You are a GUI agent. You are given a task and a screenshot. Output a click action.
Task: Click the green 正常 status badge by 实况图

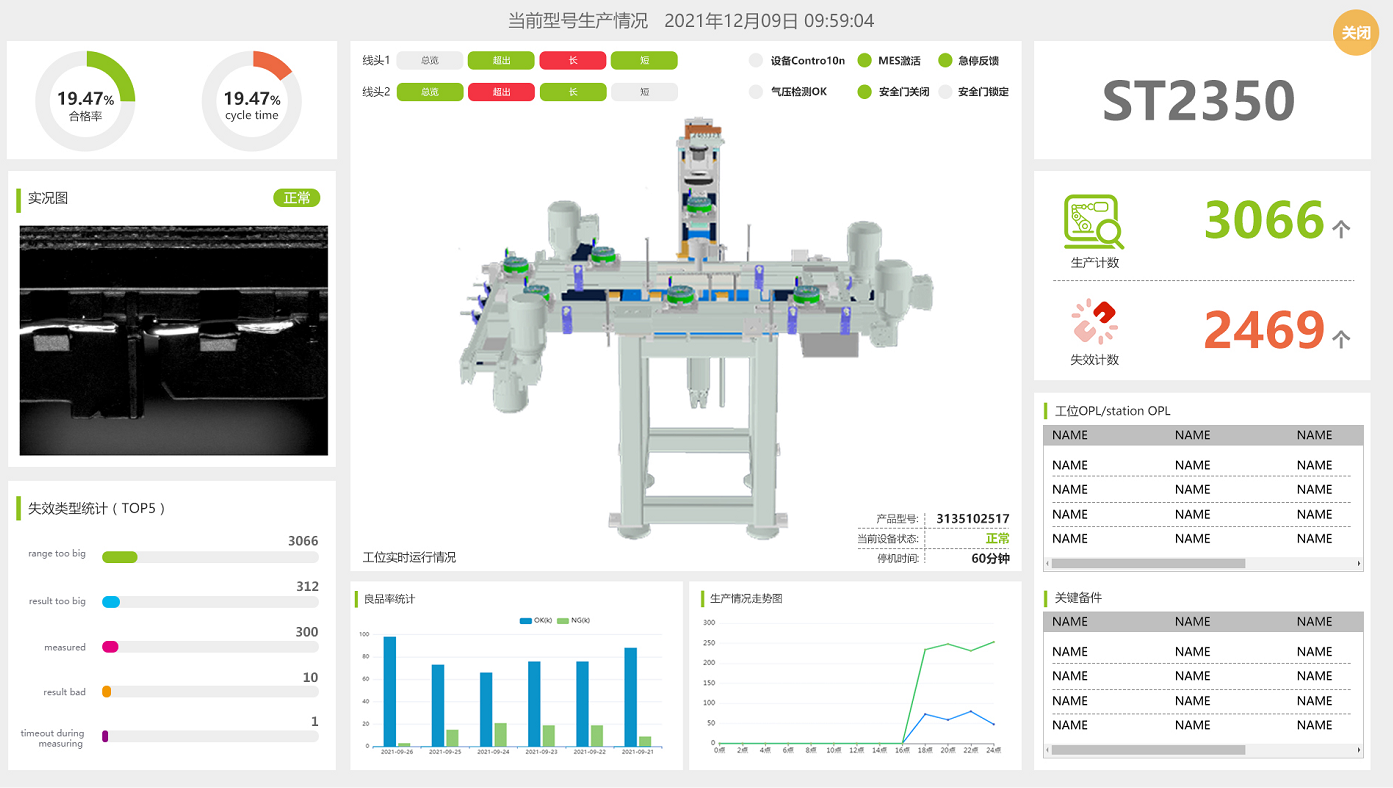point(296,198)
